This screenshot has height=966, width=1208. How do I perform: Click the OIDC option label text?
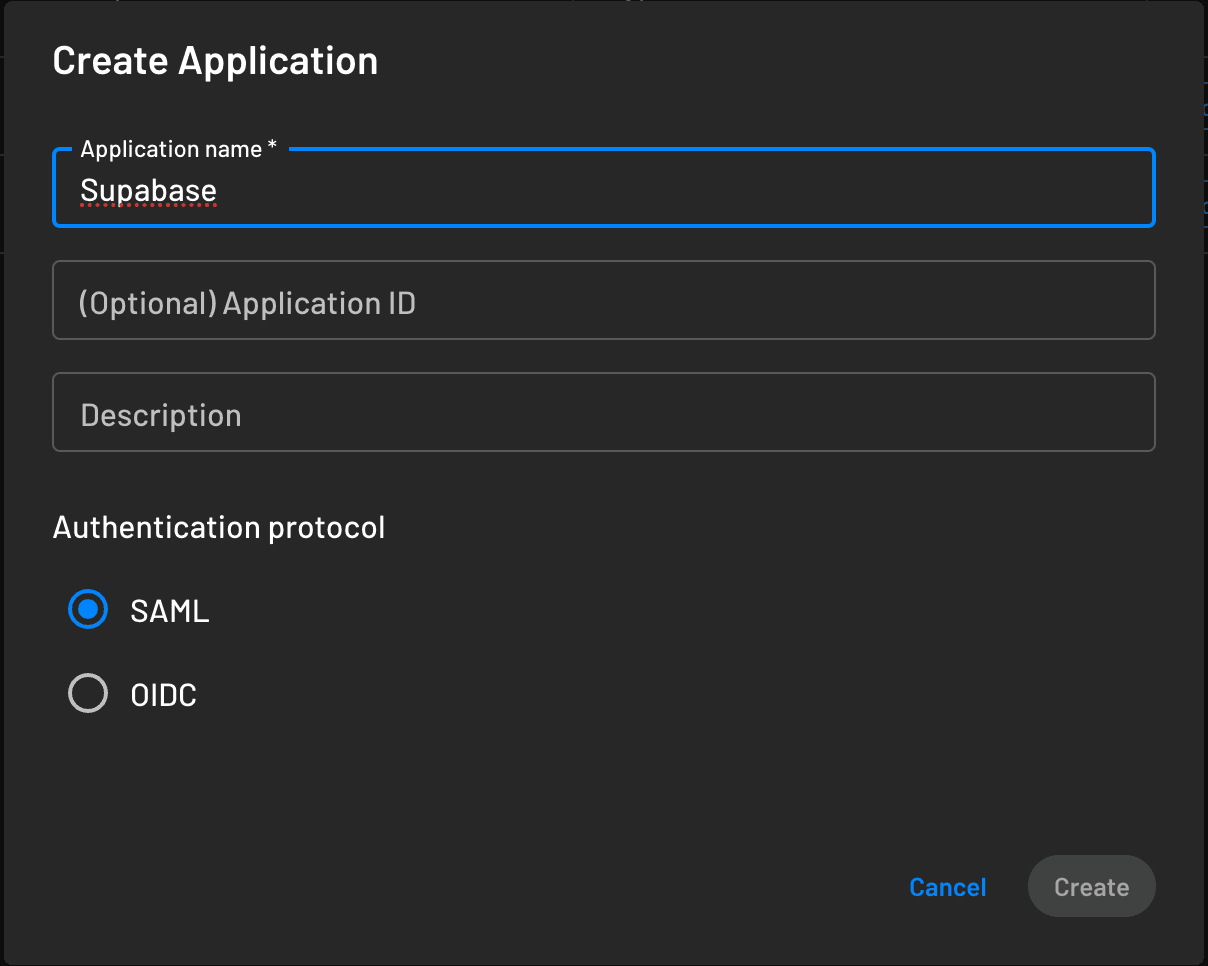coord(163,693)
